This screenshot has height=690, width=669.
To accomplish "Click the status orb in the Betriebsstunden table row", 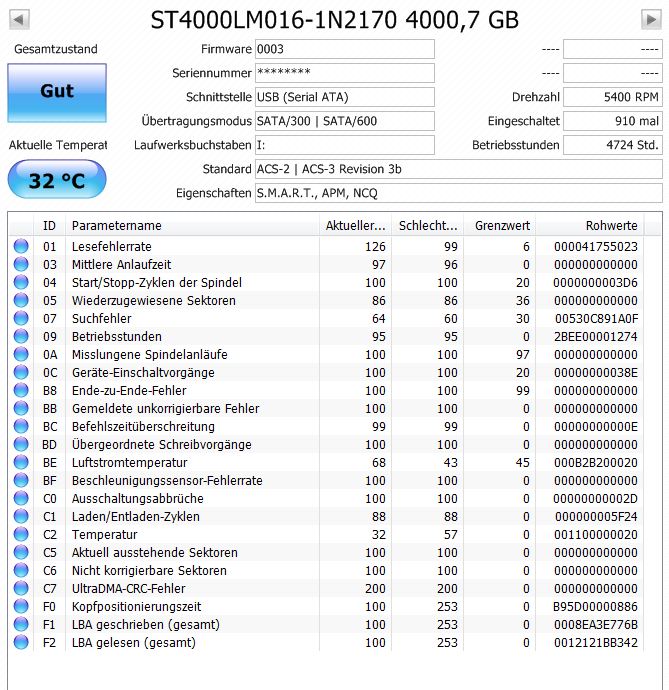I will tap(21, 336).
